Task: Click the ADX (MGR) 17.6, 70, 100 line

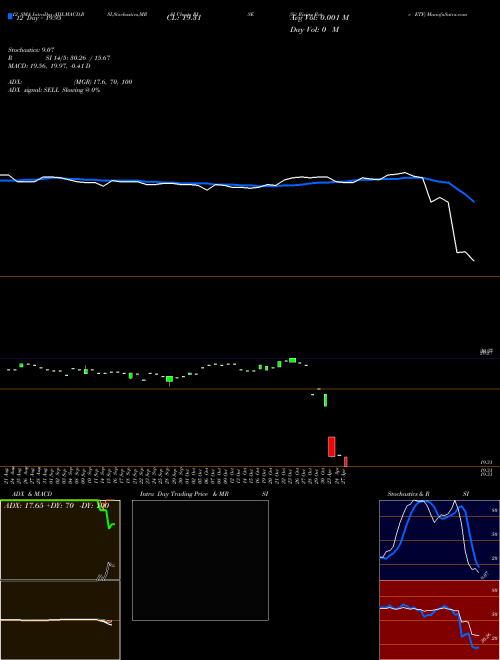Action: click(70, 82)
